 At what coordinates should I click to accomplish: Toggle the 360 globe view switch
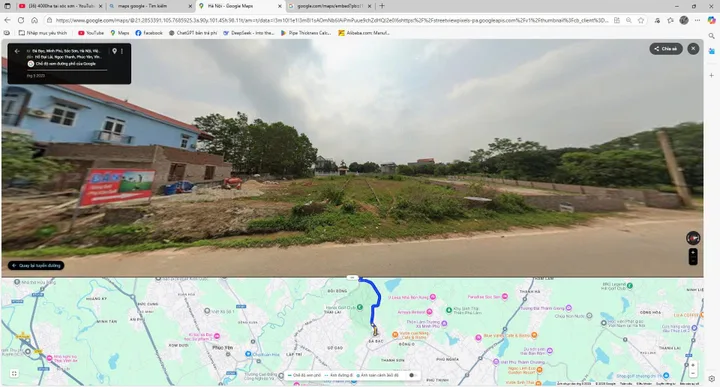[413, 375]
